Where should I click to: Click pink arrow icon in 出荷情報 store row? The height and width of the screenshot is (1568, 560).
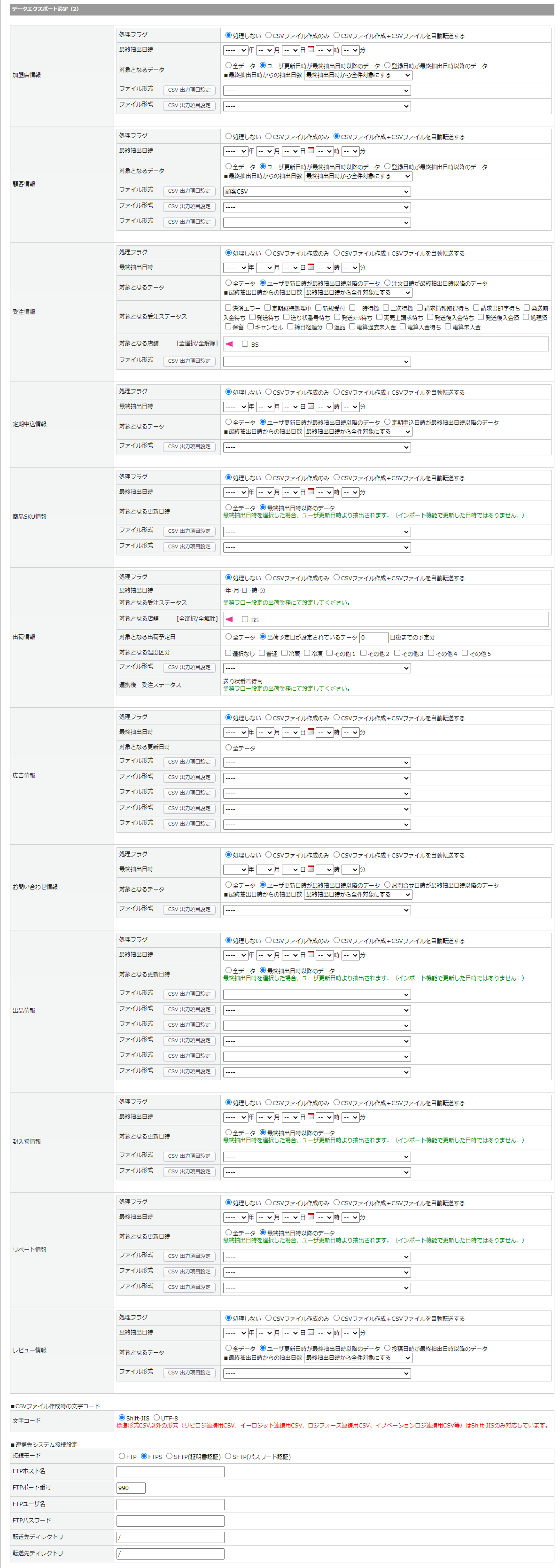(229, 619)
